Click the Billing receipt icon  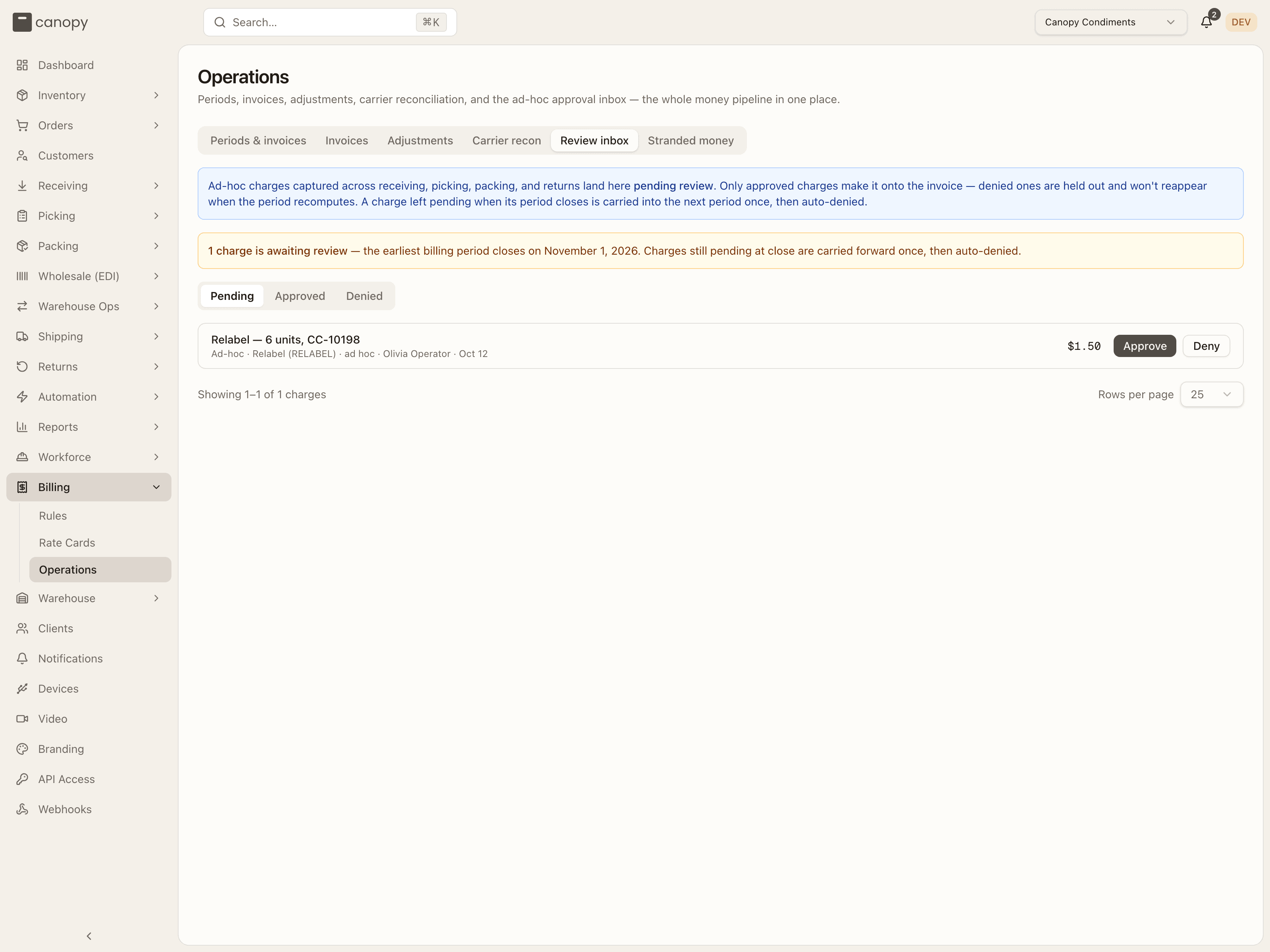coord(22,487)
